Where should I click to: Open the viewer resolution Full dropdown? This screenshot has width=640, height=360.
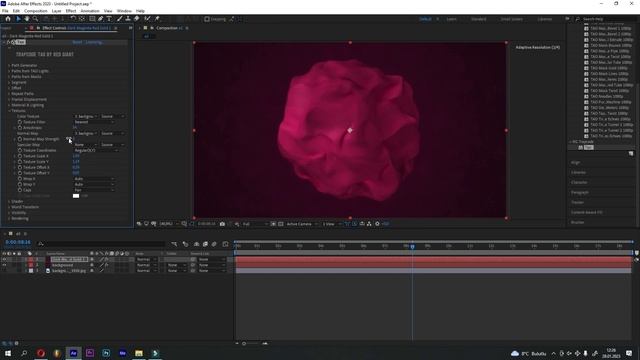tap(255, 224)
